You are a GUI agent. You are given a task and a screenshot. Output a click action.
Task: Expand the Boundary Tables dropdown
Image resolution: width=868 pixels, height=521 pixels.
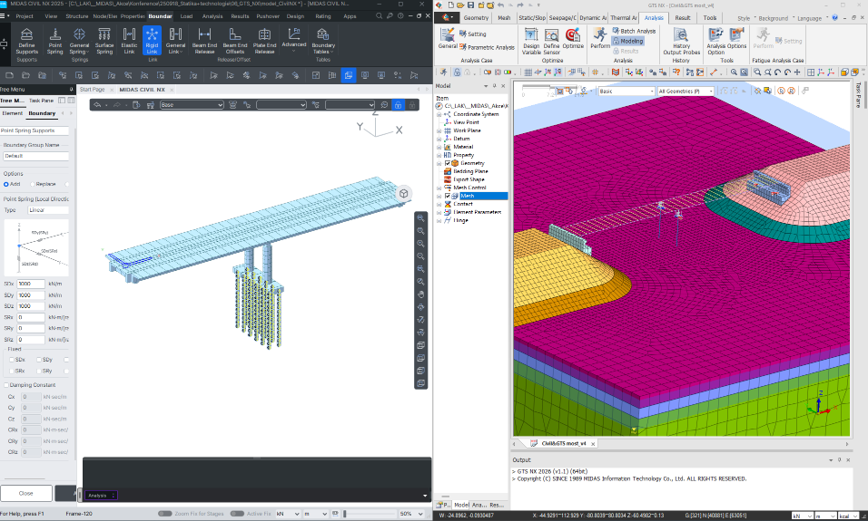click(x=323, y=52)
